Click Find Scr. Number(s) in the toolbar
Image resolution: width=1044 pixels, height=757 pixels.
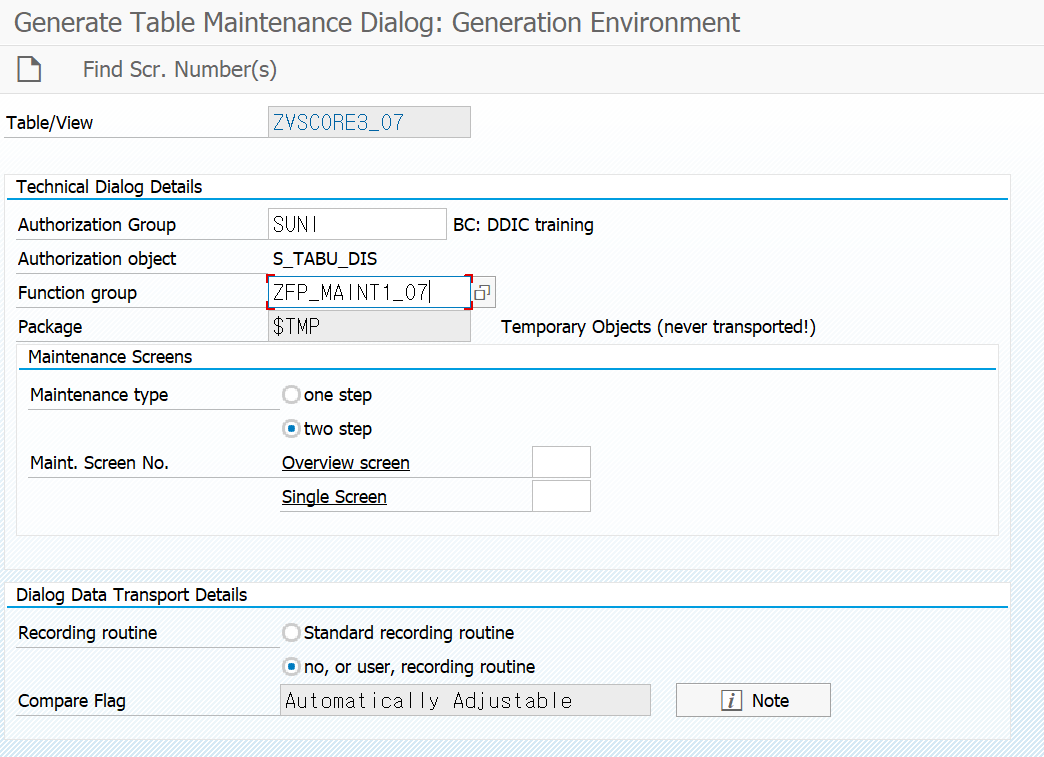pos(180,69)
